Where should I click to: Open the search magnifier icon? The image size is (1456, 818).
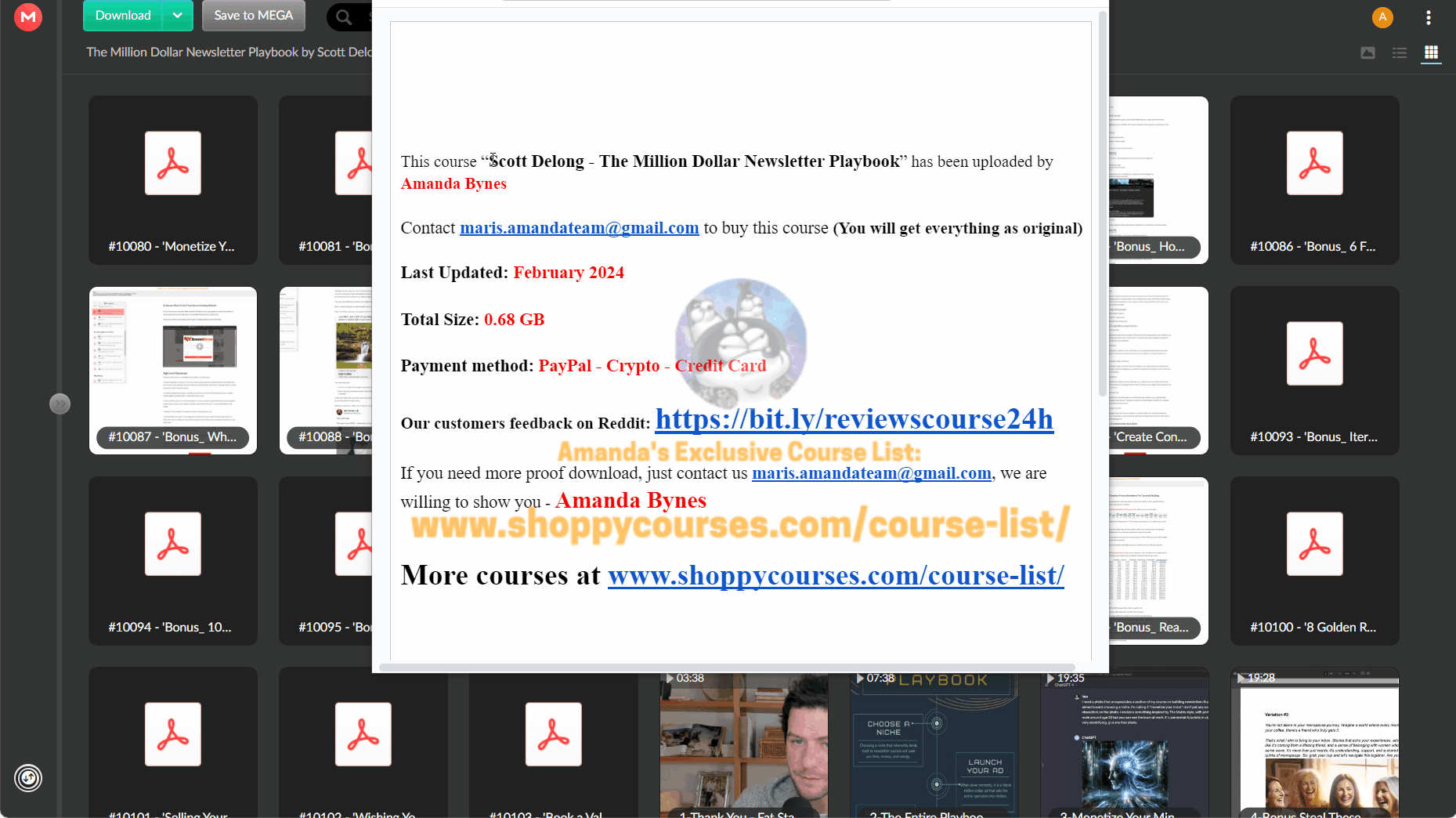click(x=344, y=16)
